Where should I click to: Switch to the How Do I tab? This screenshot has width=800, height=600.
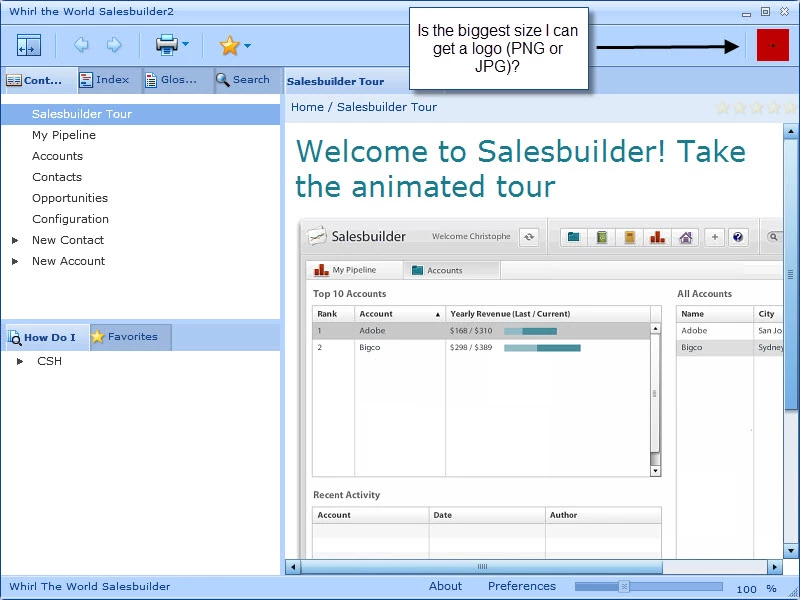pyautogui.click(x=47, y=337)
